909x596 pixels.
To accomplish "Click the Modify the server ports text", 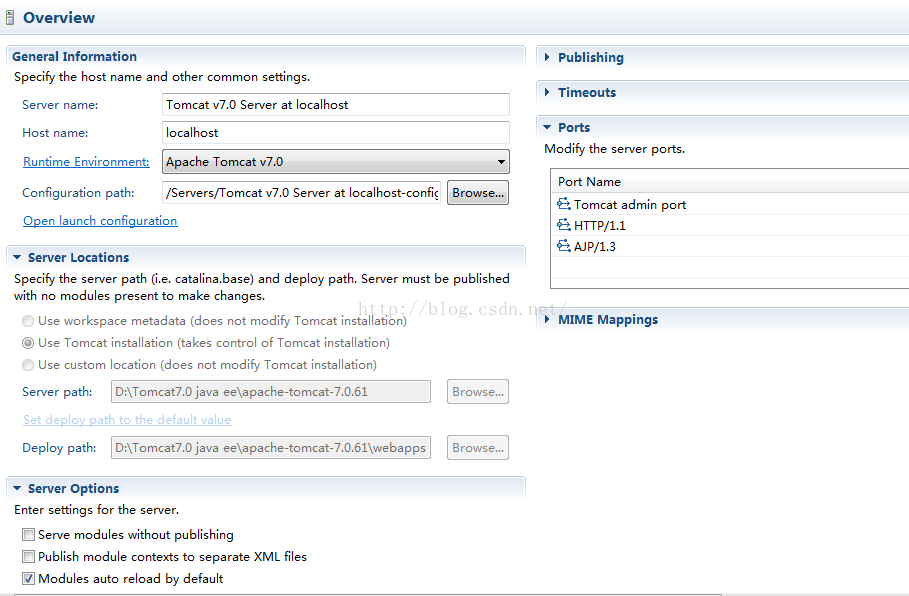I will click(x=615, y=149).
